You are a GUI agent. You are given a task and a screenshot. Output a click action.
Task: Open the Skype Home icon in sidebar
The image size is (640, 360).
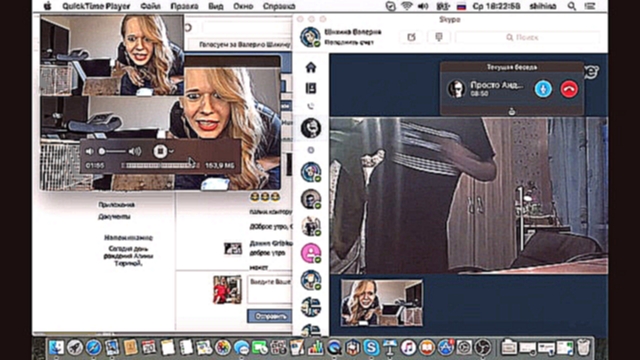pyautogui.click(x=311, y=67)
